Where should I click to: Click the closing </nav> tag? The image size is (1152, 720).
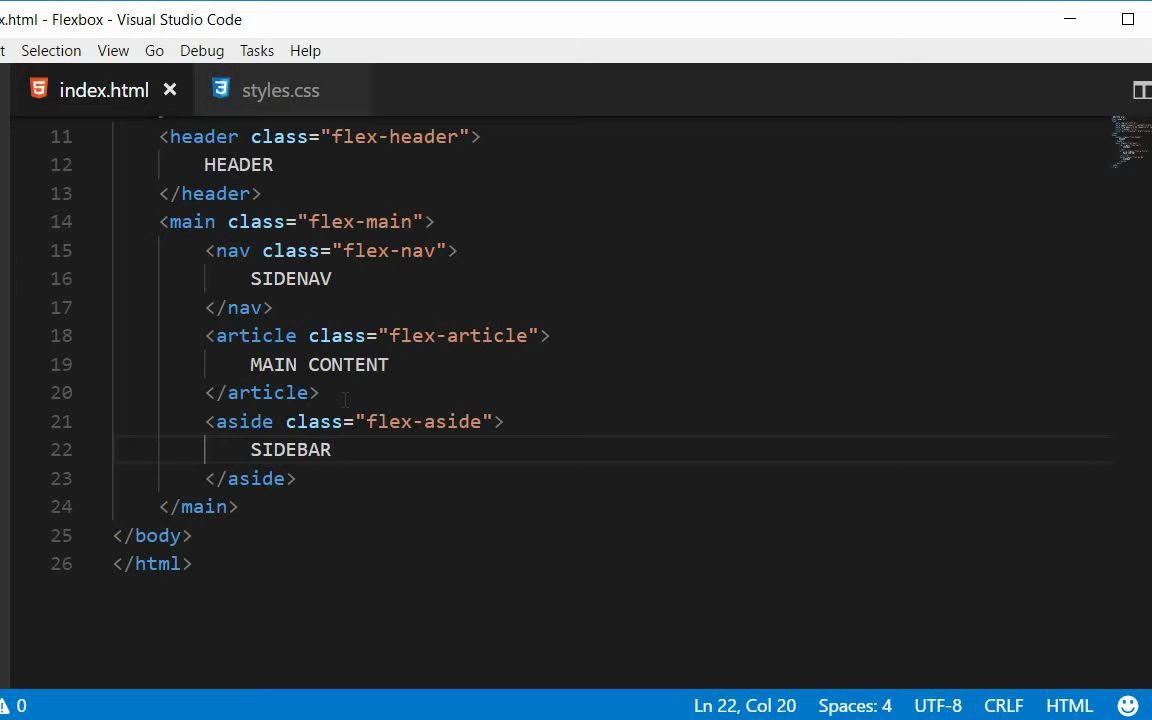click(239, 308)
